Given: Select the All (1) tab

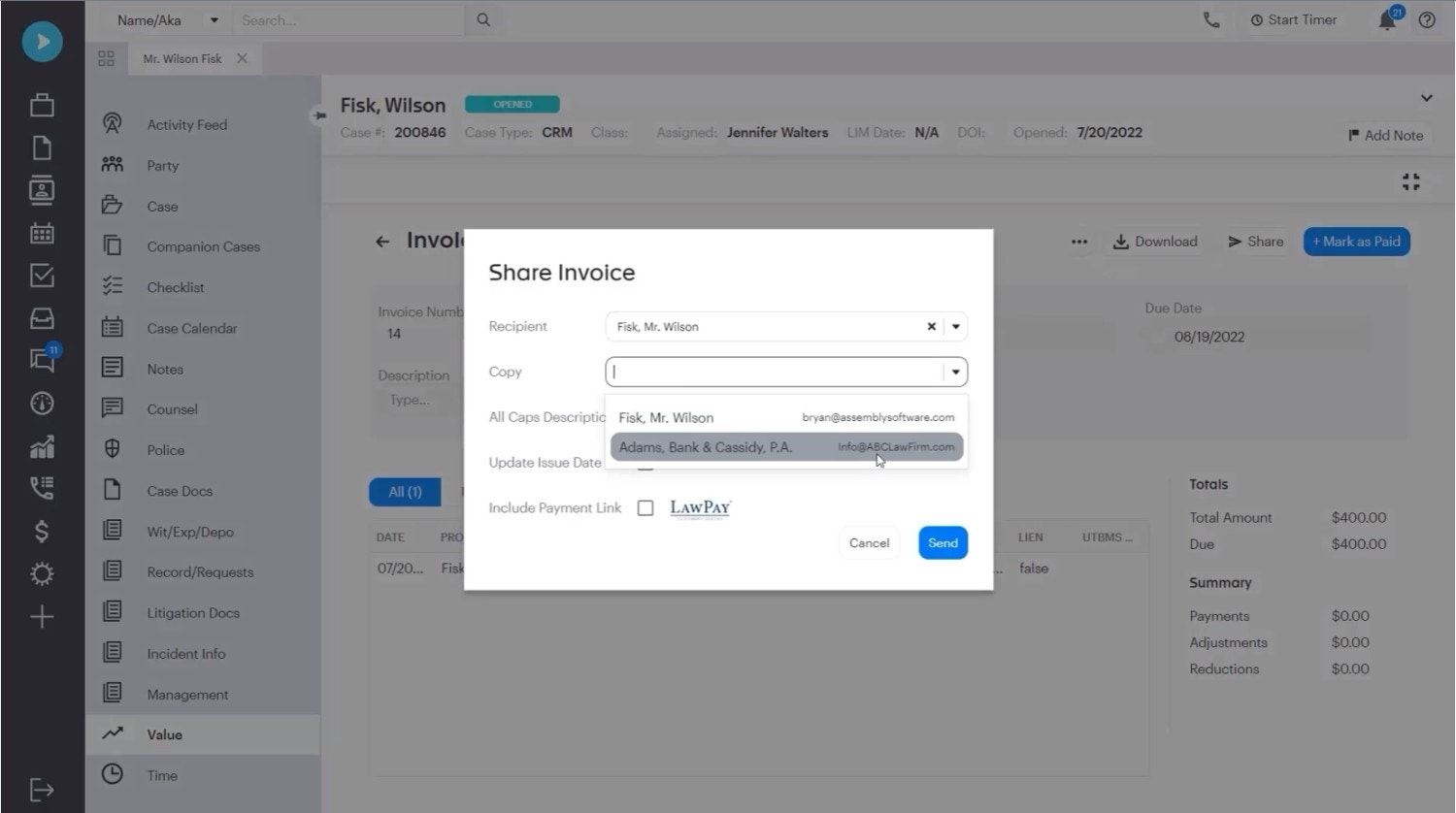Looking at the screenshot, I should 404,492.
